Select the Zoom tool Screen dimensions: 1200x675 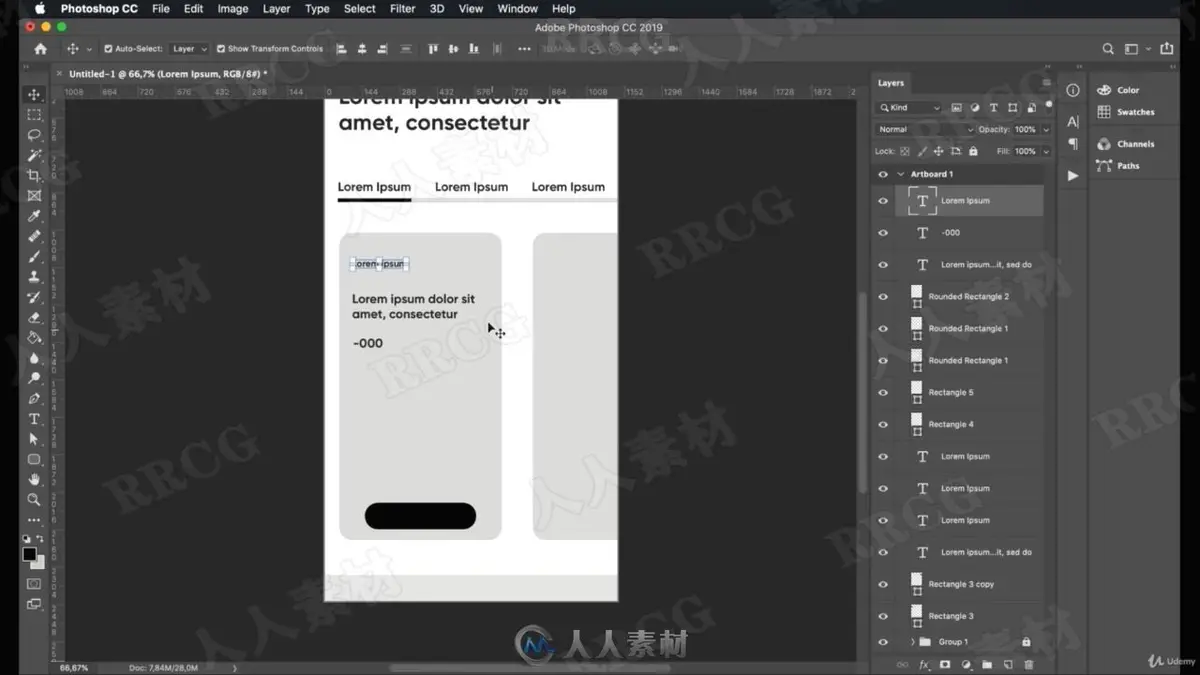click(34, 500)
